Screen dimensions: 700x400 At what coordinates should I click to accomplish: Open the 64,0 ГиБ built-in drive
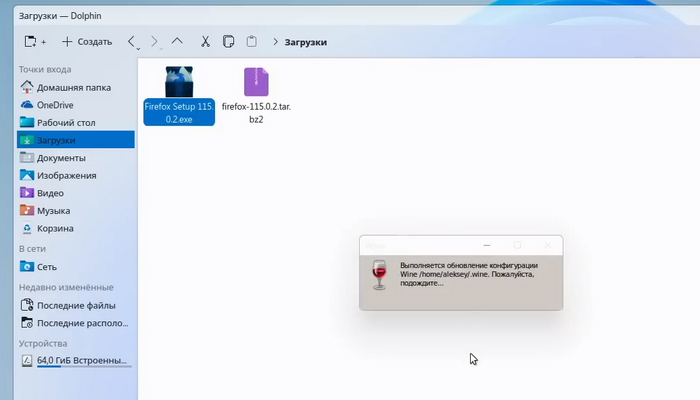[75, 360]
